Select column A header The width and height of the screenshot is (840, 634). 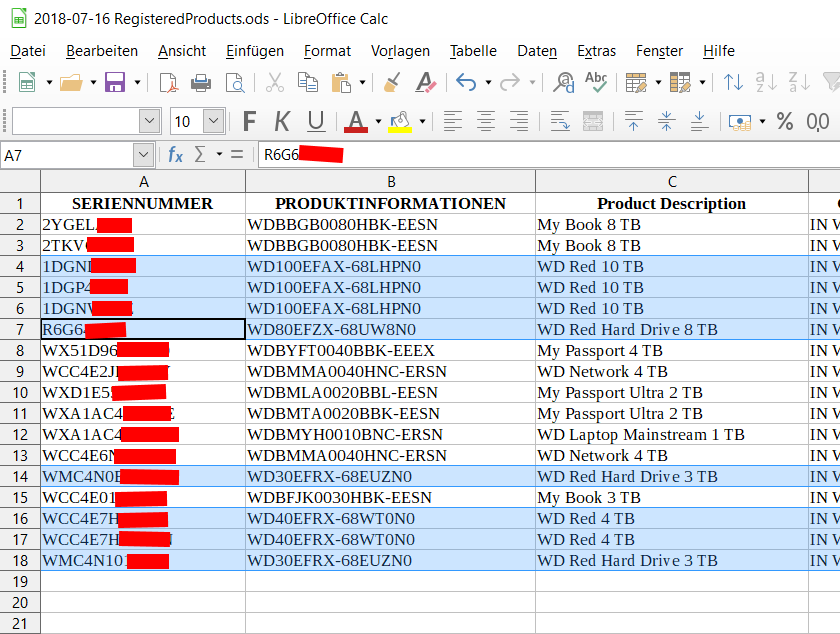[x=143, y=182]
